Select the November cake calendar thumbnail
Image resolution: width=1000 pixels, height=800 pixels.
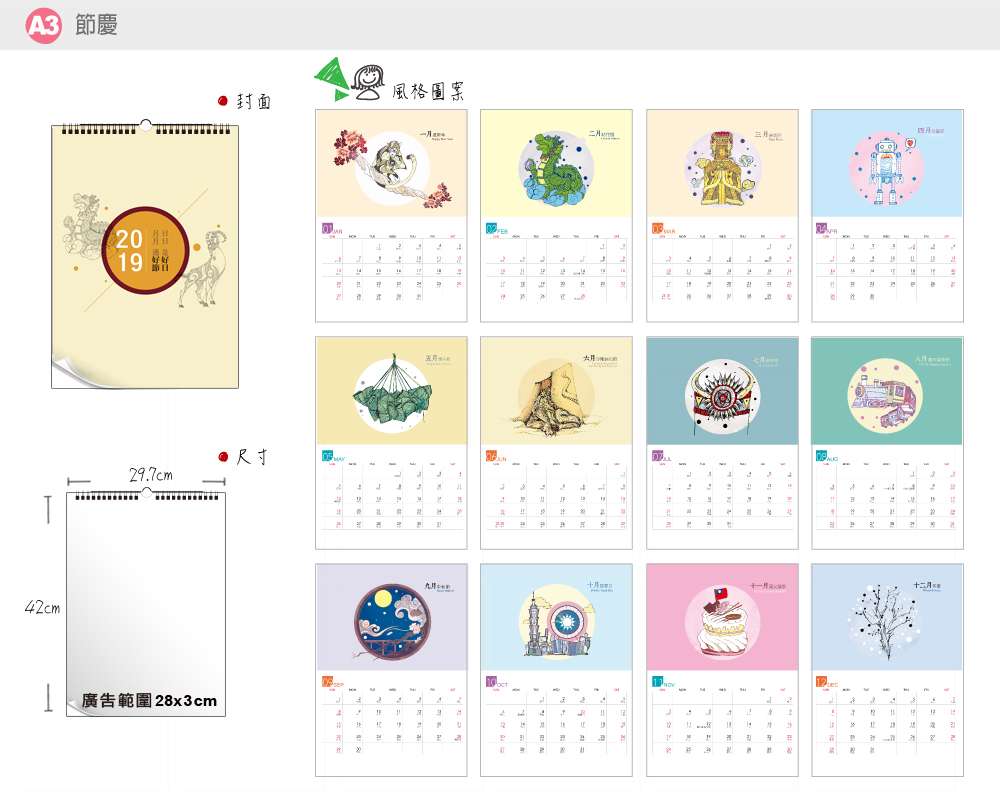(722, 670)
